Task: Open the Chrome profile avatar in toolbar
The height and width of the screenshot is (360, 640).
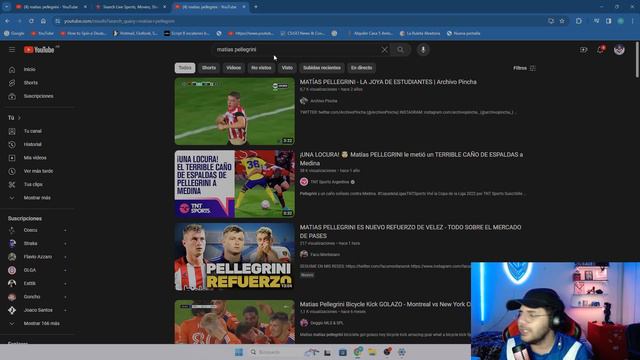Action: click(620, 21)
